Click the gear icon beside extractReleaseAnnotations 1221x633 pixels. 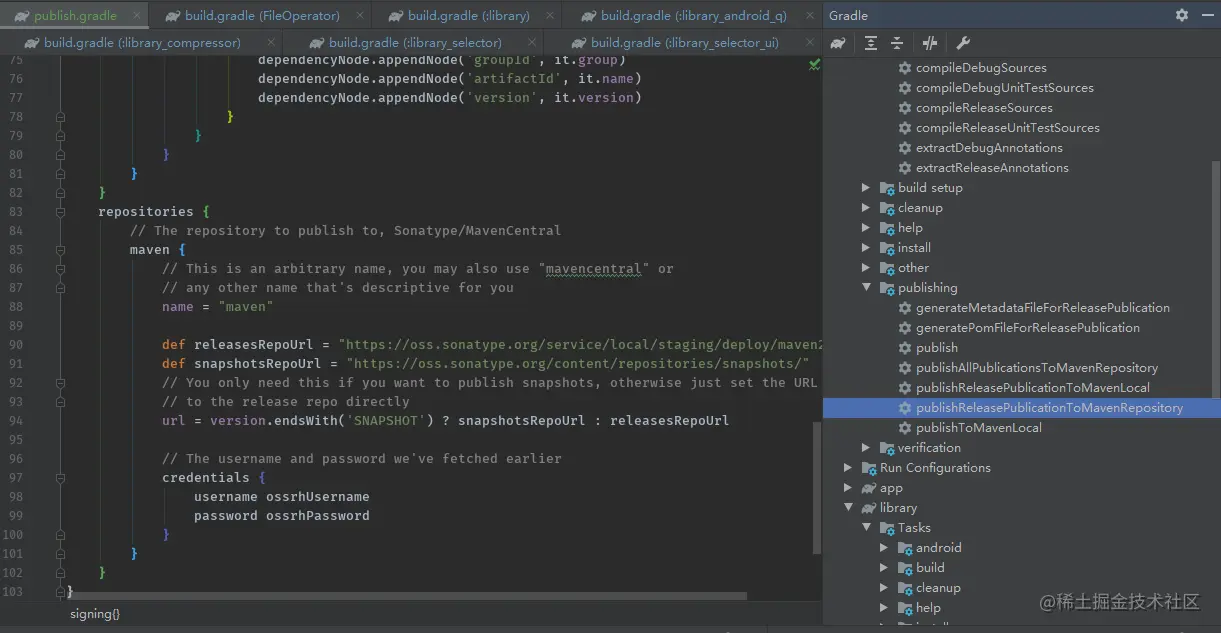[905, 168]
